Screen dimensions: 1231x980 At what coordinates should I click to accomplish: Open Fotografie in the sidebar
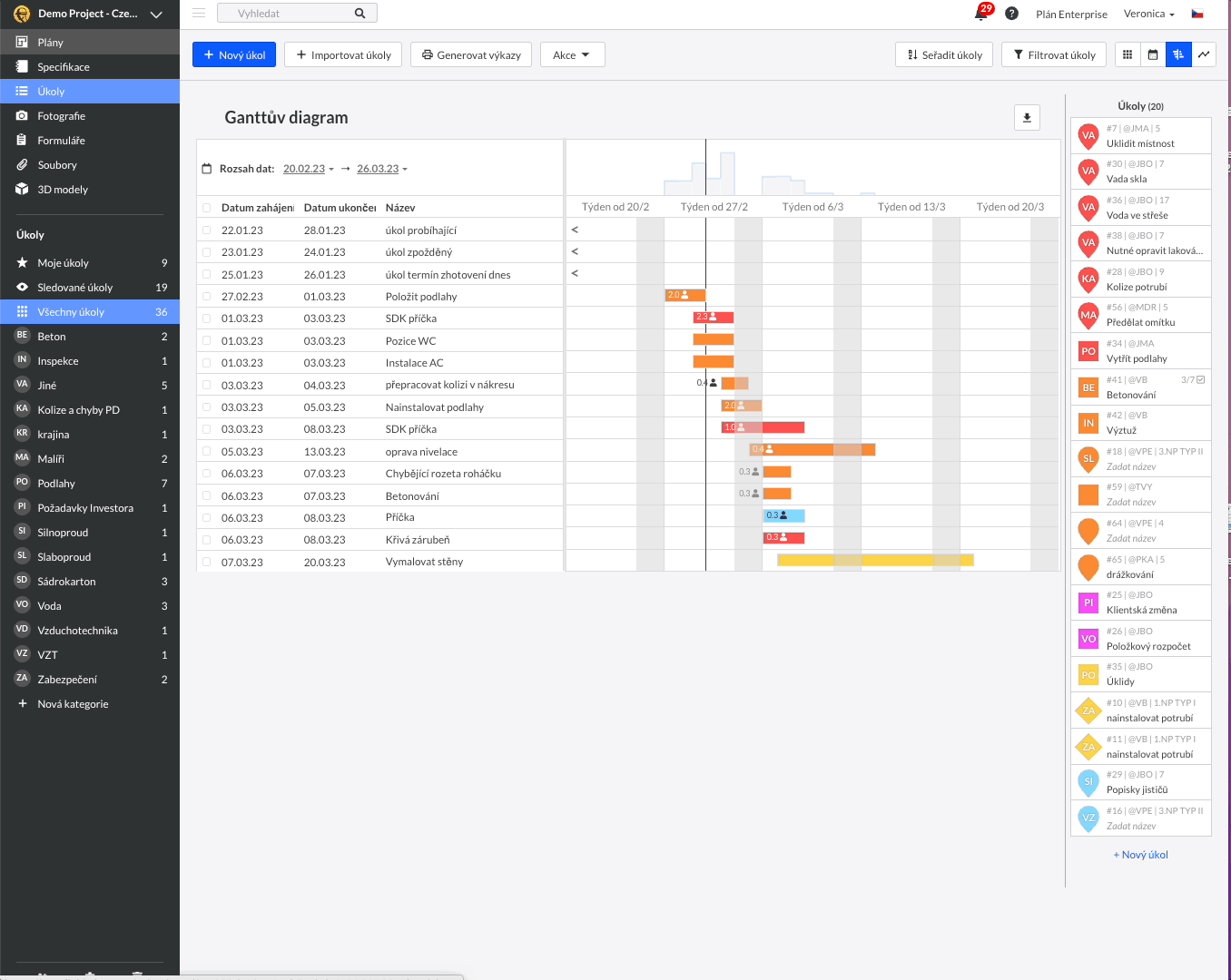coord(62,116)
